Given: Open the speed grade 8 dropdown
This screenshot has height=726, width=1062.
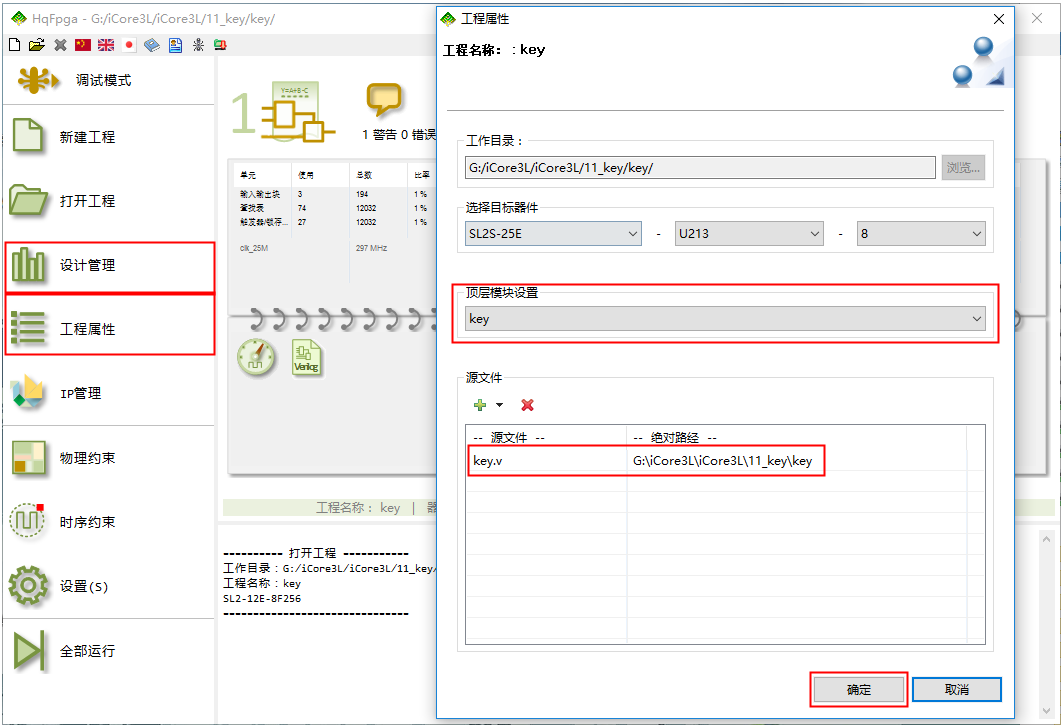Looking at the screenshot, I should (920, 234).
